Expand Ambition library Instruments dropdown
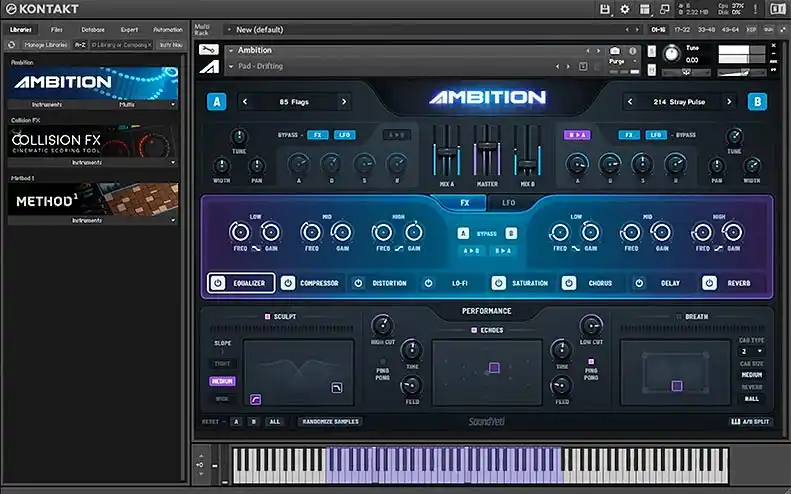Image resolution: width=791 pixels, height=494 pixels. (46, 104)
